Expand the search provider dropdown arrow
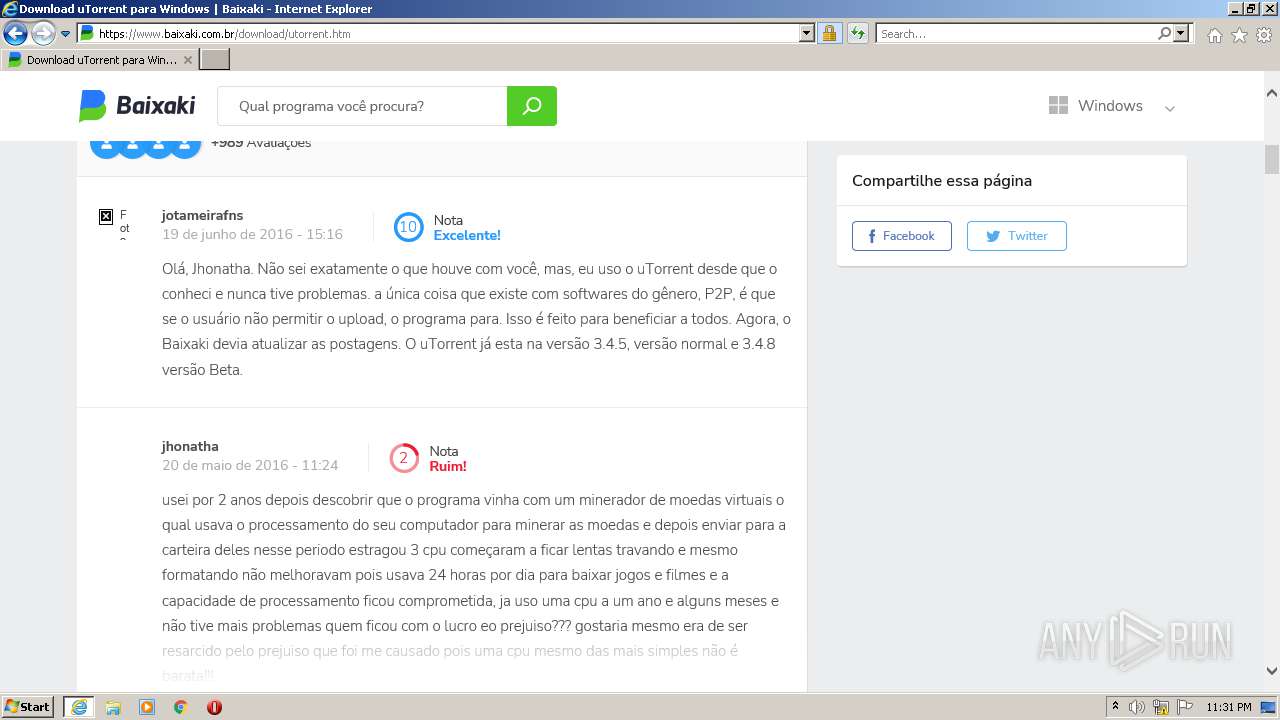The image size is (1280, 720). point(1182,34)
